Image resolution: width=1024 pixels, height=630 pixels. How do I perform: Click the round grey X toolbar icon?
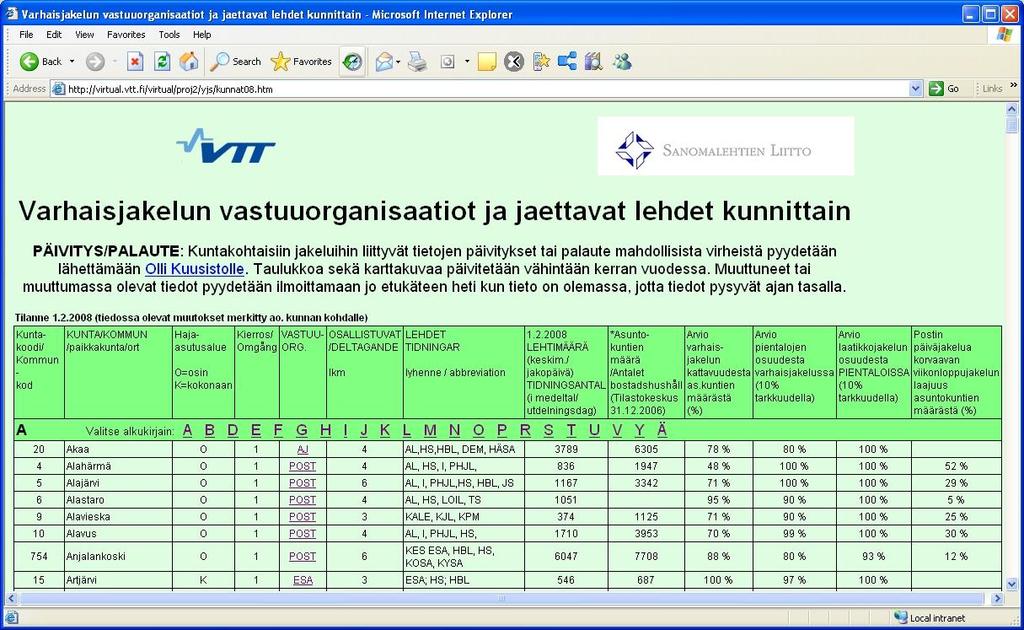click(514, 61)
